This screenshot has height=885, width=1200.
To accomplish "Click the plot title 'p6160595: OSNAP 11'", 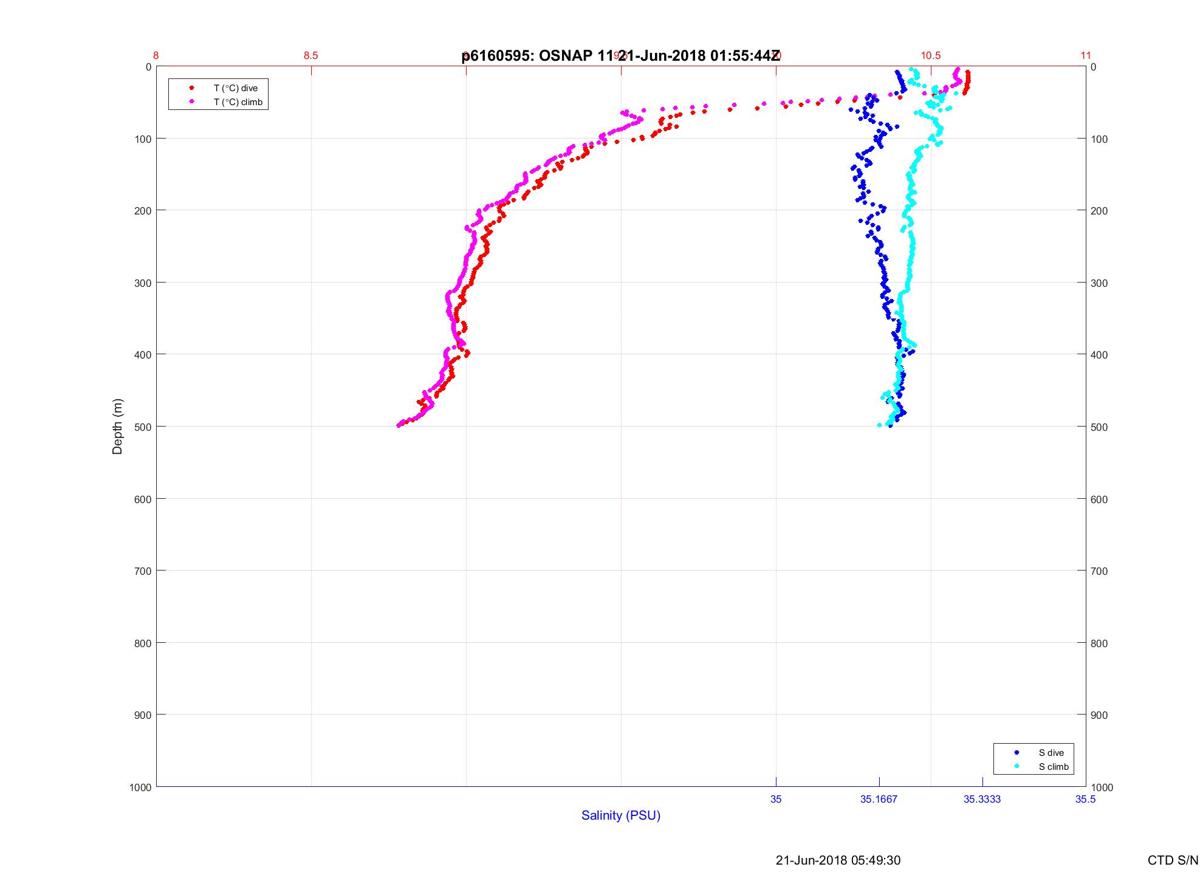I will tap(537, 56).
